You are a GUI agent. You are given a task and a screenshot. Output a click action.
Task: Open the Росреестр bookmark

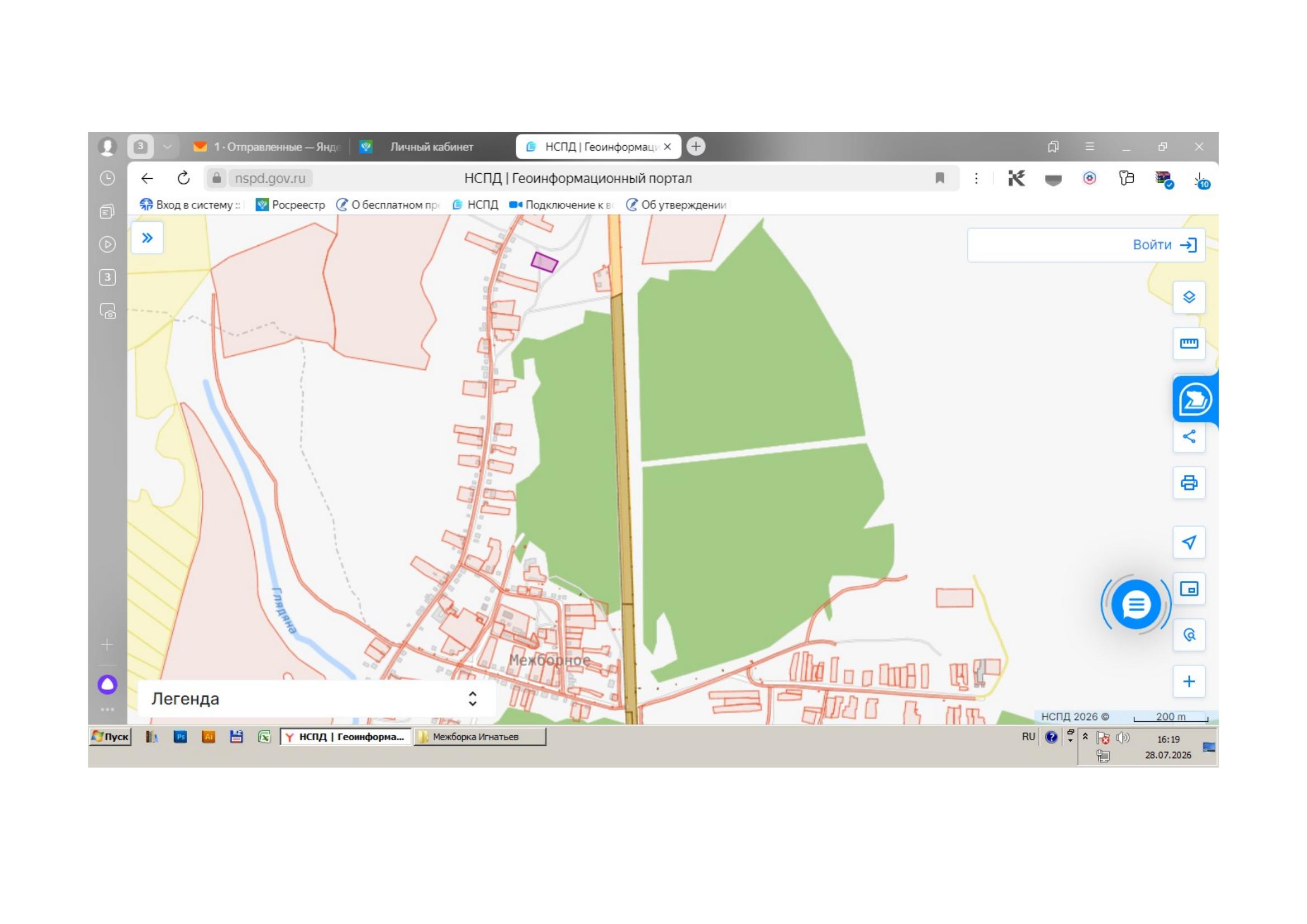(291, 205)
